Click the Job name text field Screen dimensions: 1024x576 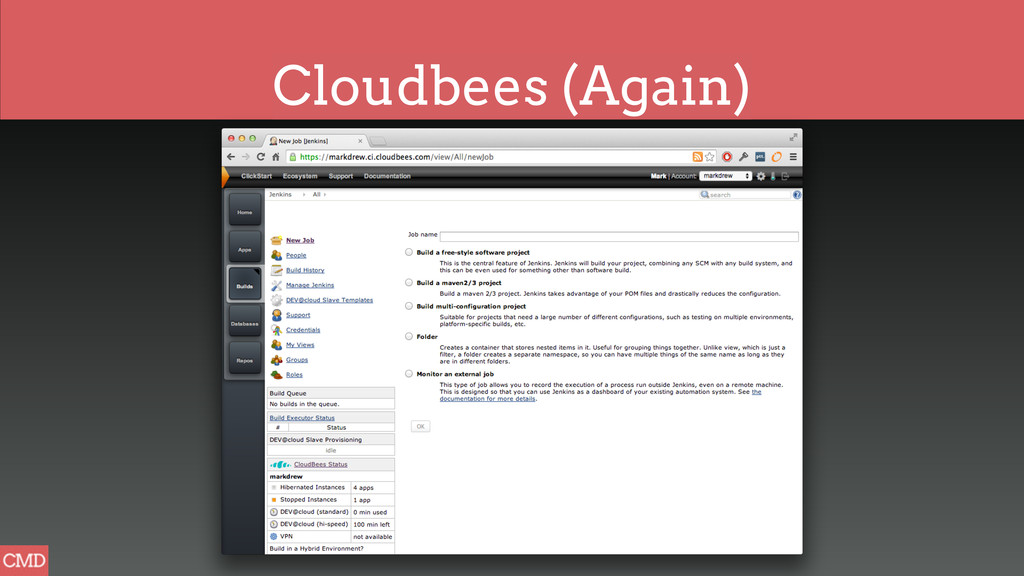click(x=619, y=236)
